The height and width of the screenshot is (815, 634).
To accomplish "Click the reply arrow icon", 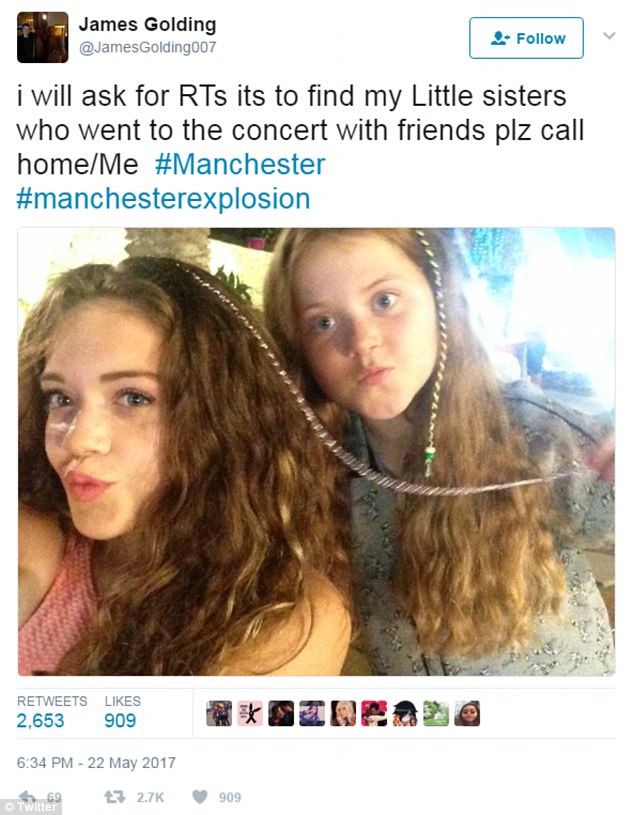I will [27, 797].
